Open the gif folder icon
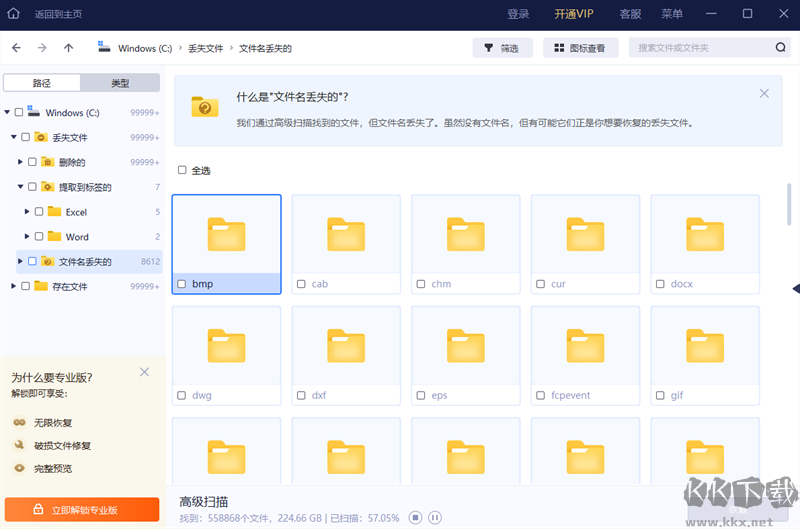Viewport: 800px width, 529px height. tap(705, 346)
